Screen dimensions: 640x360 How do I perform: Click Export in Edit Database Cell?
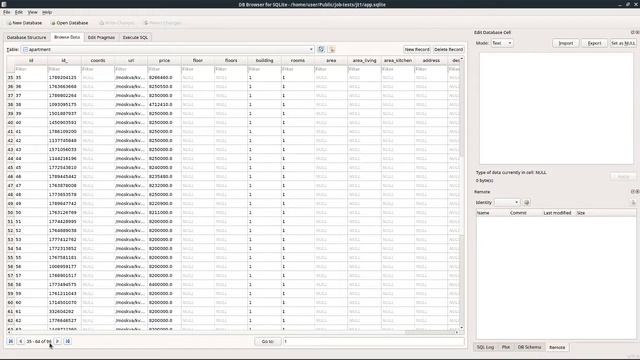click(x=594, y=43)
